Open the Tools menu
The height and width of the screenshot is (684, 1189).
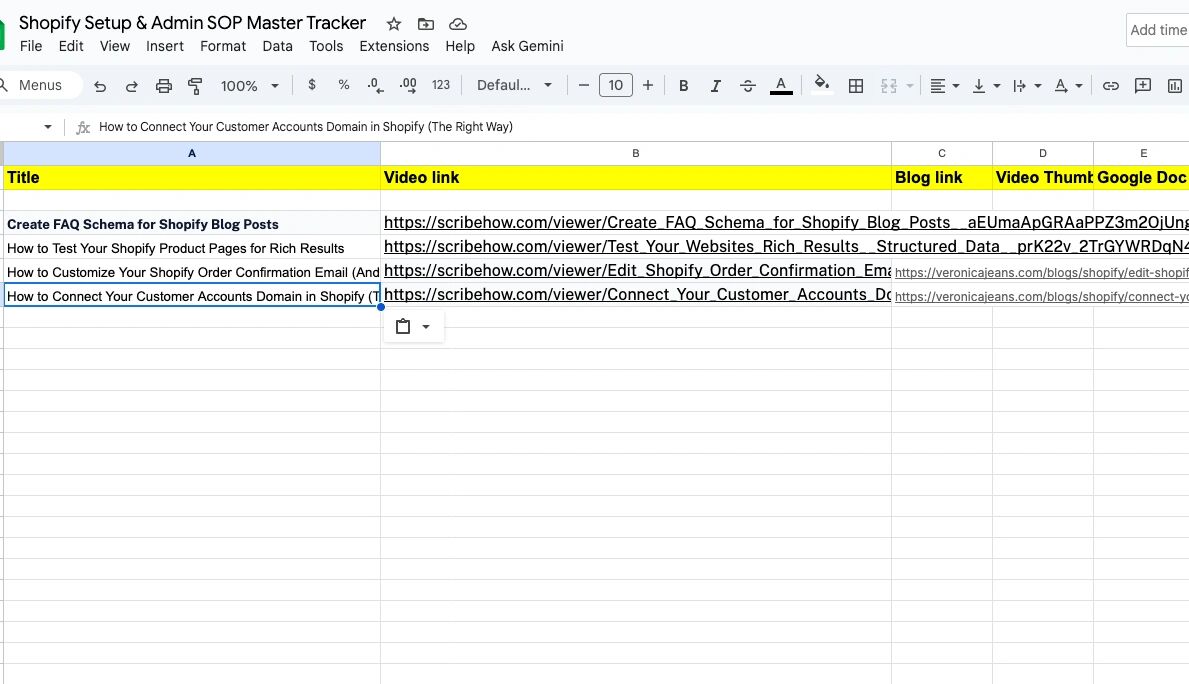tap(326, 46)
